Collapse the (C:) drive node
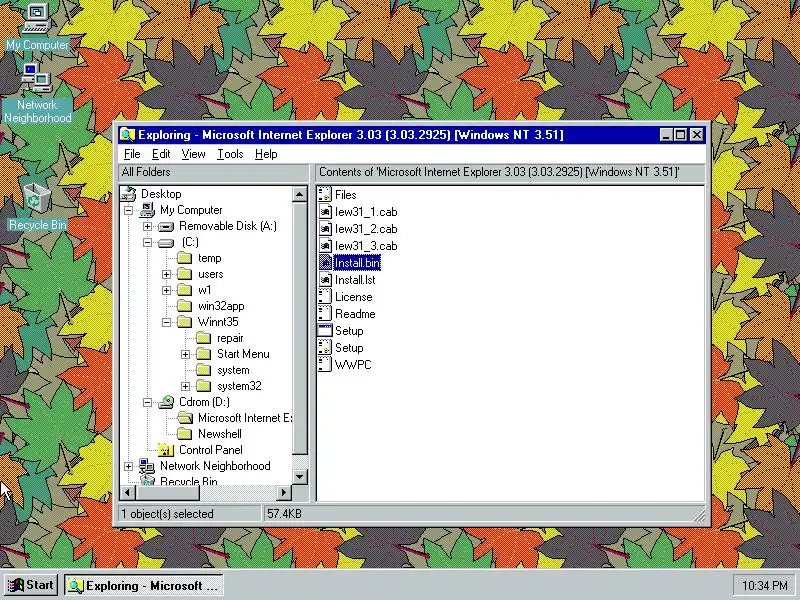The width and height of the screenshot is (800, 600). point(147,242)
